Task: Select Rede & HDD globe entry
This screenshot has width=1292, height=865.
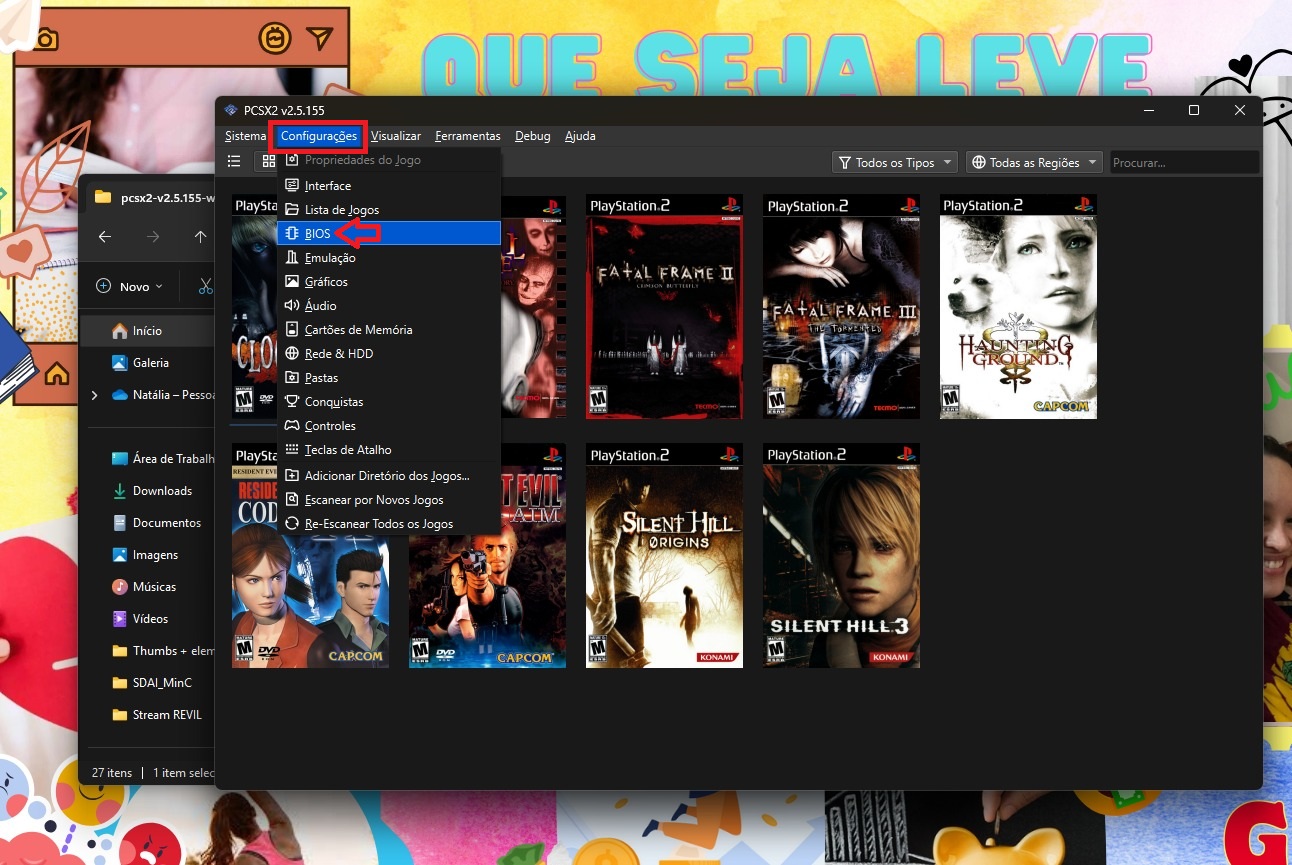Action: (338, 354)
